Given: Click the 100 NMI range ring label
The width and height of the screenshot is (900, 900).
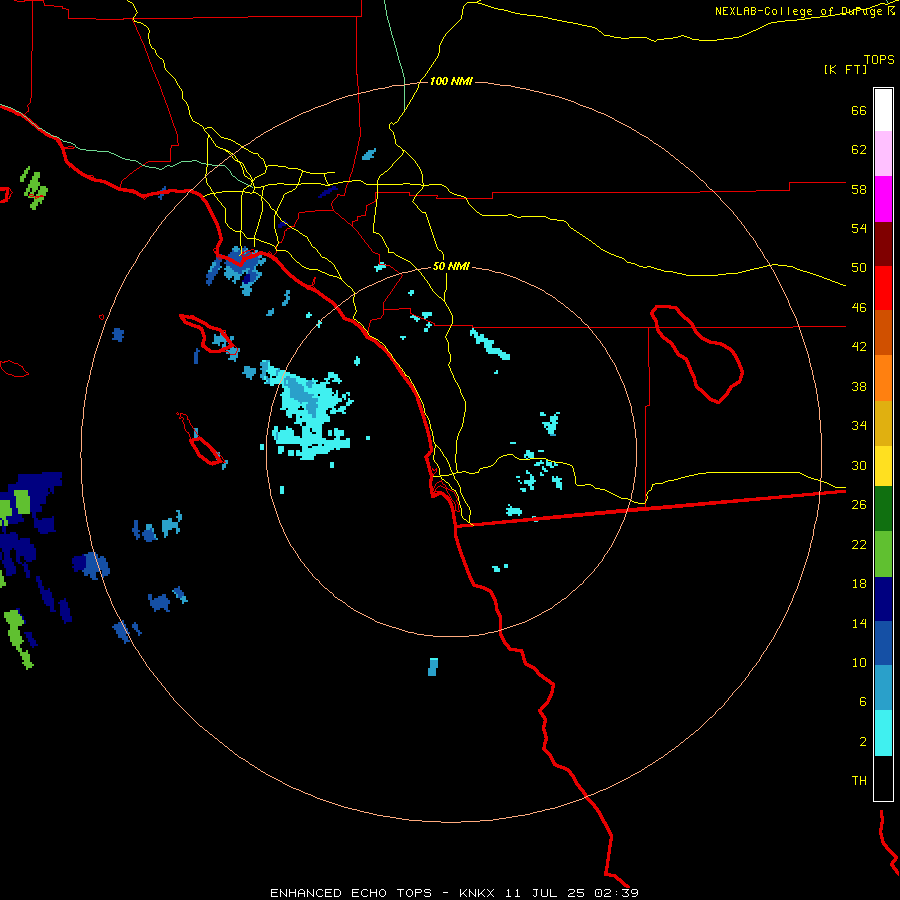Looking at the screenshot, I should [451, 82].
